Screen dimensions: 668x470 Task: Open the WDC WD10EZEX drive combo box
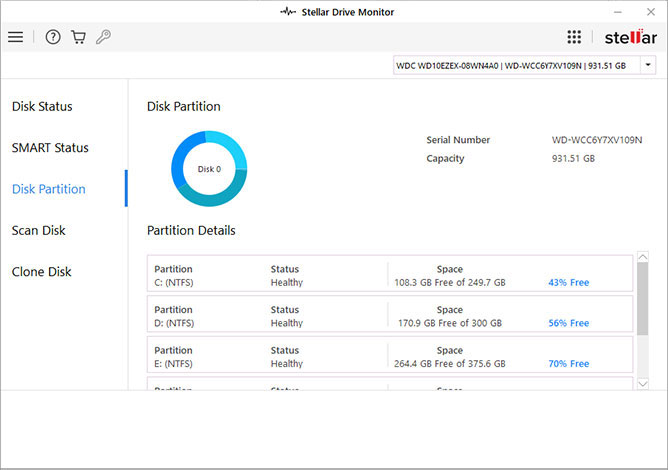tap(524, 65)
